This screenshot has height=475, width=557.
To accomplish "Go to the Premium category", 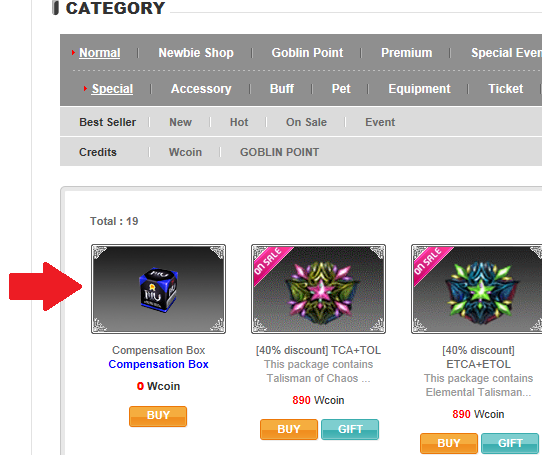I will (407, 53).
